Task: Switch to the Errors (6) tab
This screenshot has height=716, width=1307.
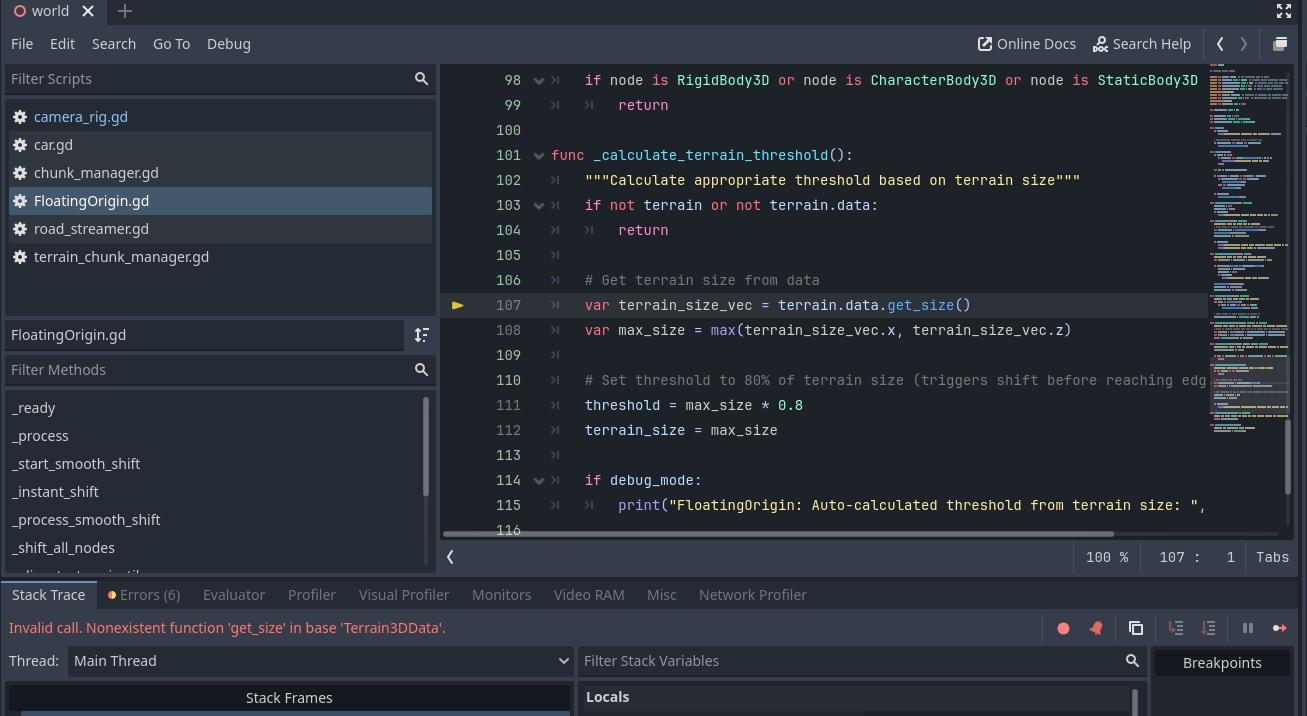Action: [144, 595]
